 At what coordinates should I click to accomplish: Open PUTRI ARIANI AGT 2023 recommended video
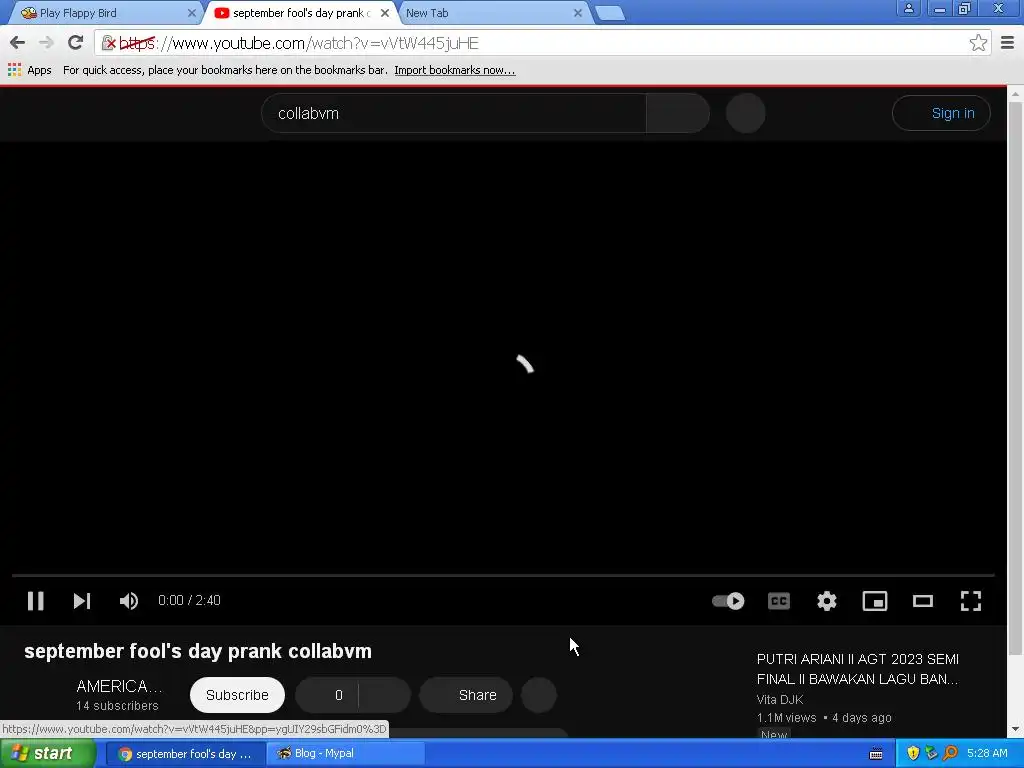coord(857,669)
